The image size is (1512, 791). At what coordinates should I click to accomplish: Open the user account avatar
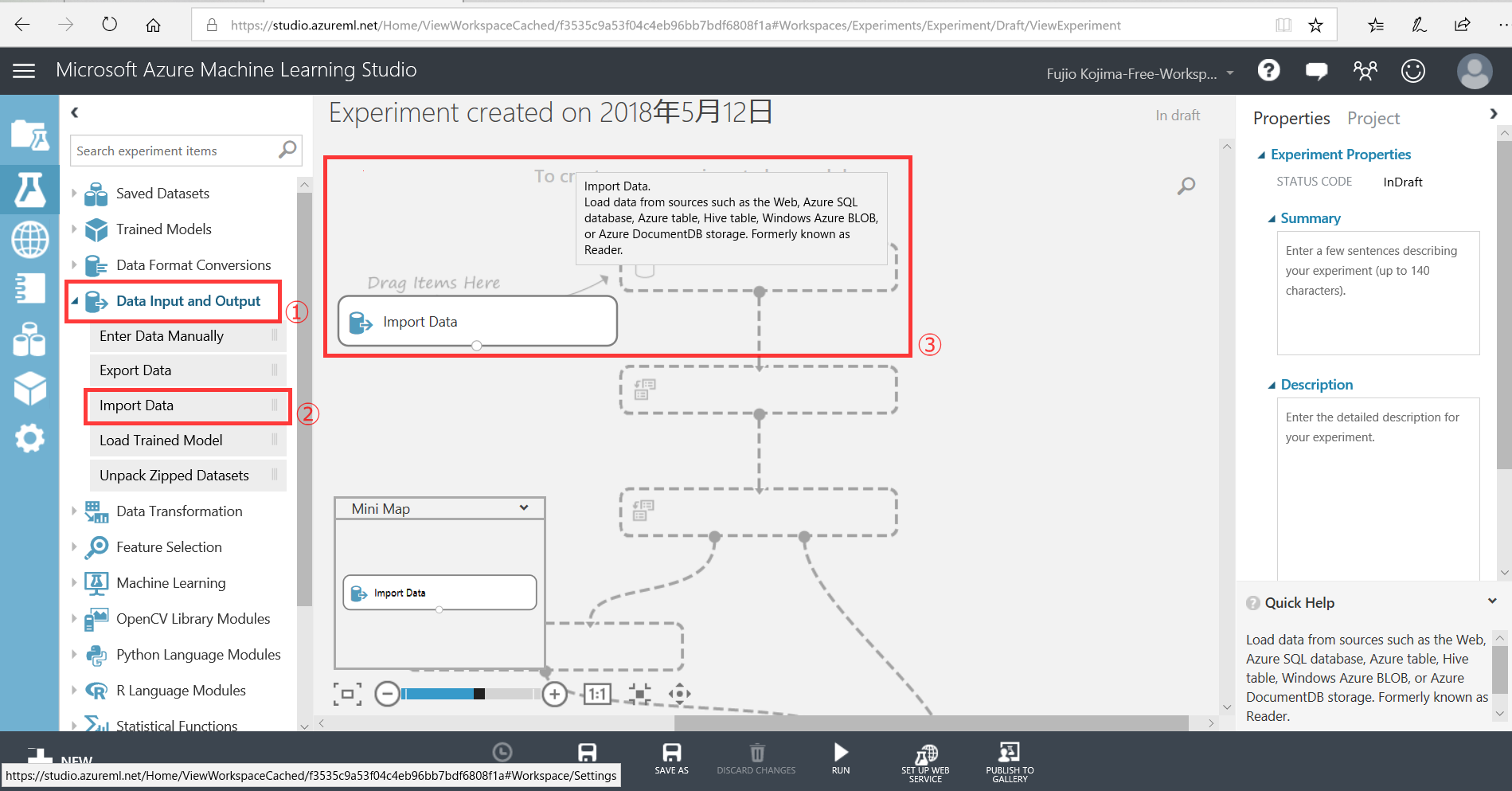tap(1474, 71)
